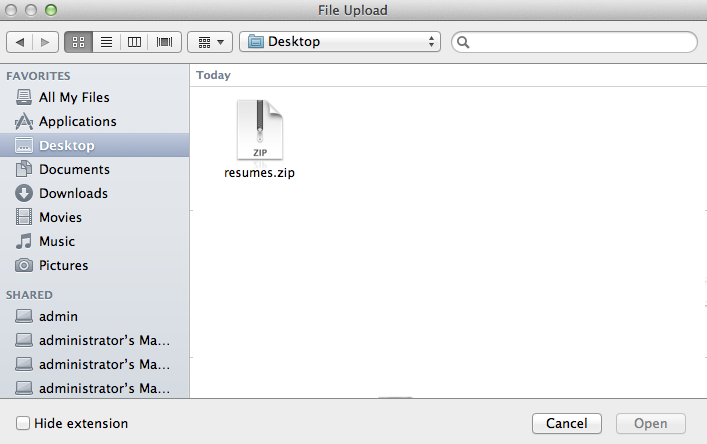Viewport: 707px width, 444px height.
Task: Click the magnifying glass search icon
Action: coord(463,42)
